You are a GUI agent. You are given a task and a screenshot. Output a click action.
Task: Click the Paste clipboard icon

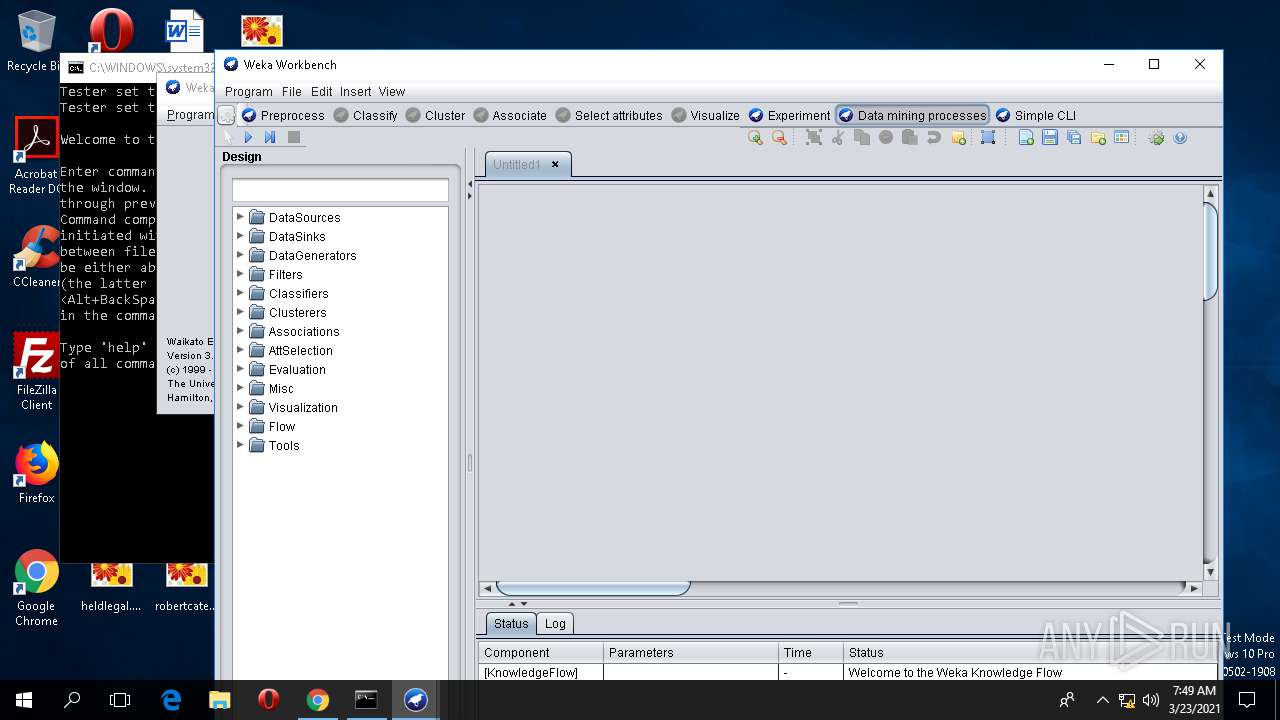[910, 138]
